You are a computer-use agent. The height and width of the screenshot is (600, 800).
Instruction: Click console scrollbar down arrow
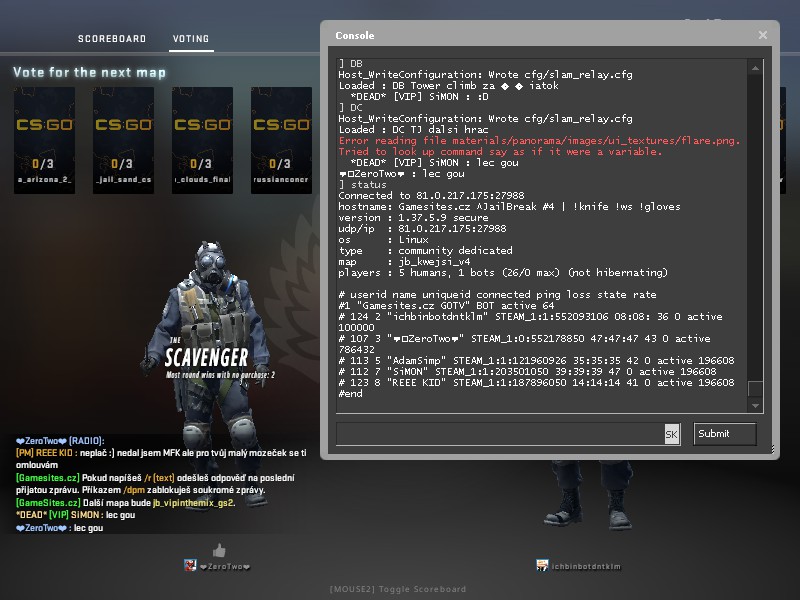click(756, 406)
